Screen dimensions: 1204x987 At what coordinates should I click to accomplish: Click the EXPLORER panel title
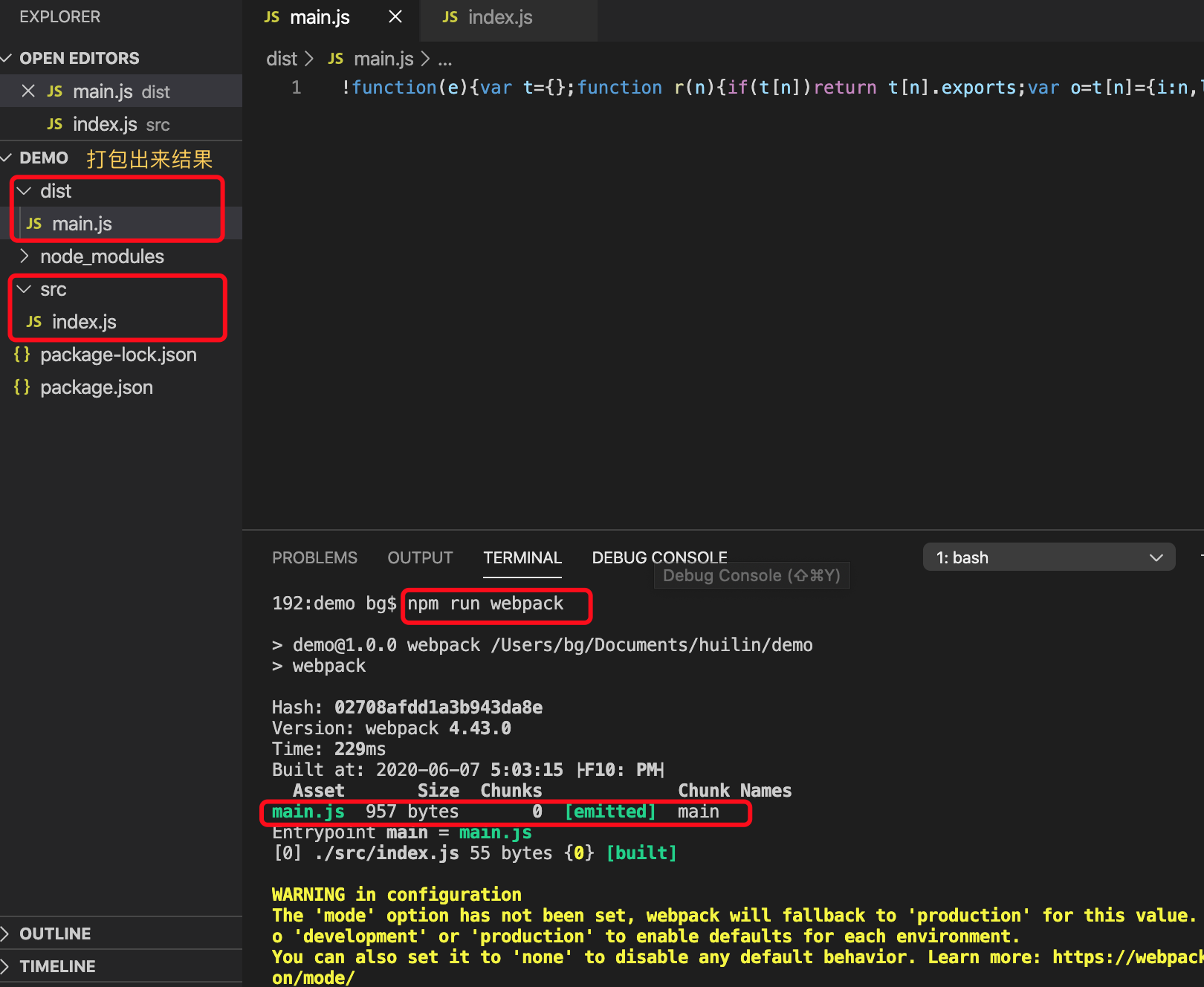59,16
